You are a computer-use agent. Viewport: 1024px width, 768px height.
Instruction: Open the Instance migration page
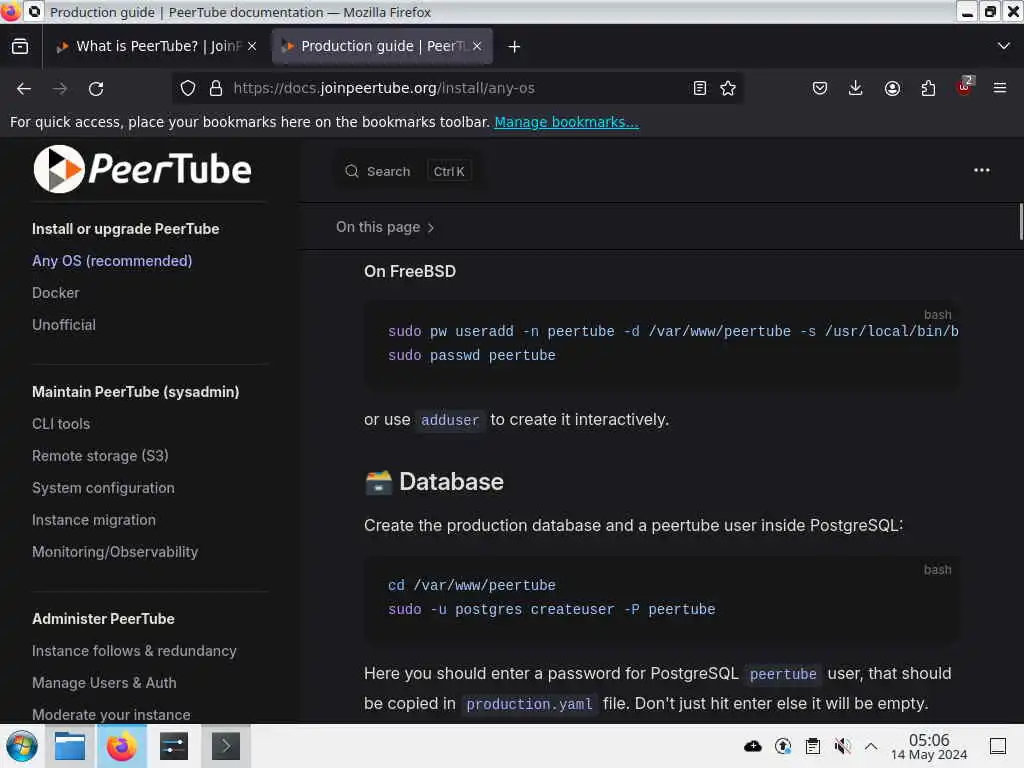coord(94,520)
